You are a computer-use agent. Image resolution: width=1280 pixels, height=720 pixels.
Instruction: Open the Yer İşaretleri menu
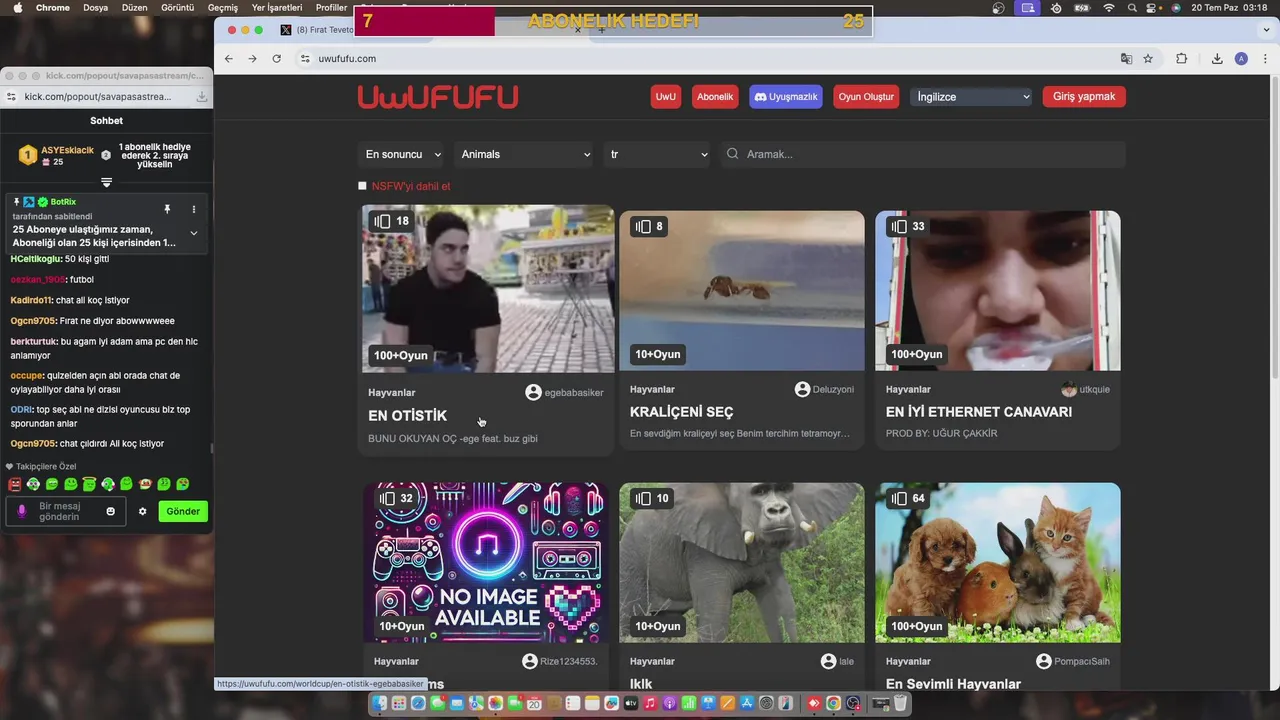[x=277, y=7]
